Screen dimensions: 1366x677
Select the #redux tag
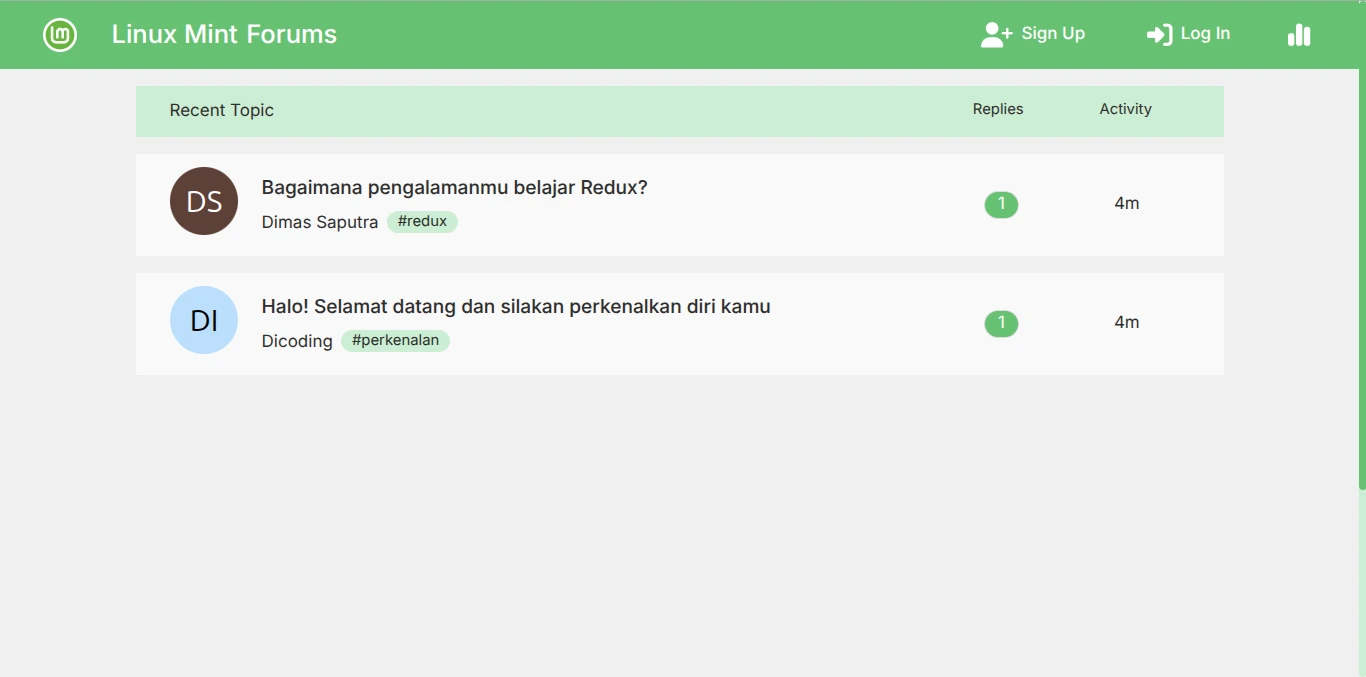coord(422,221)
